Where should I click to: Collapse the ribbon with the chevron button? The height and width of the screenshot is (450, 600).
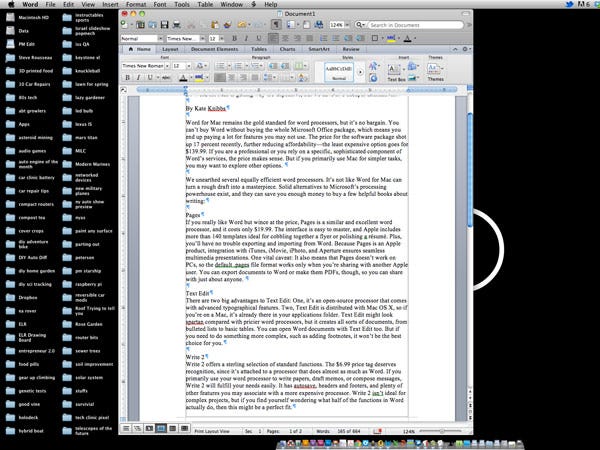[x=455, y=49]
